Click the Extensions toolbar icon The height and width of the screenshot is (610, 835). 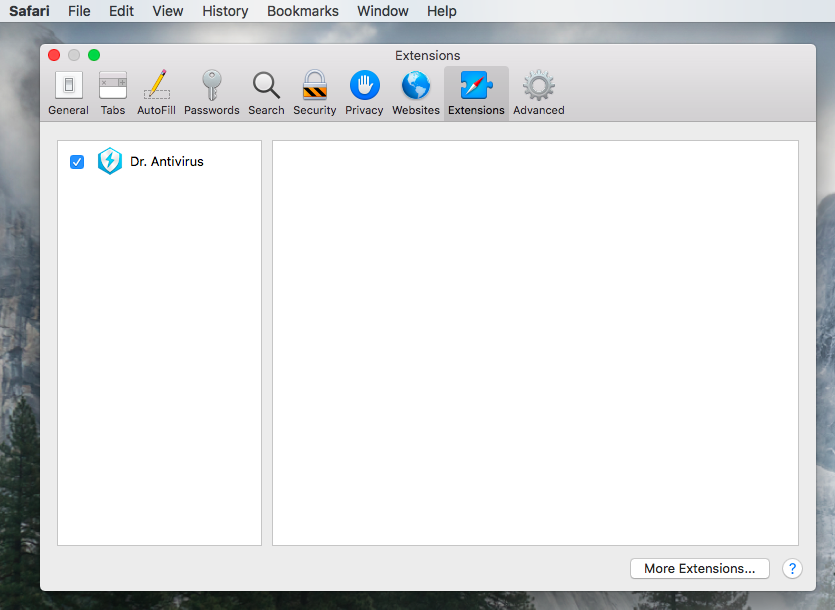click(476, 93)
